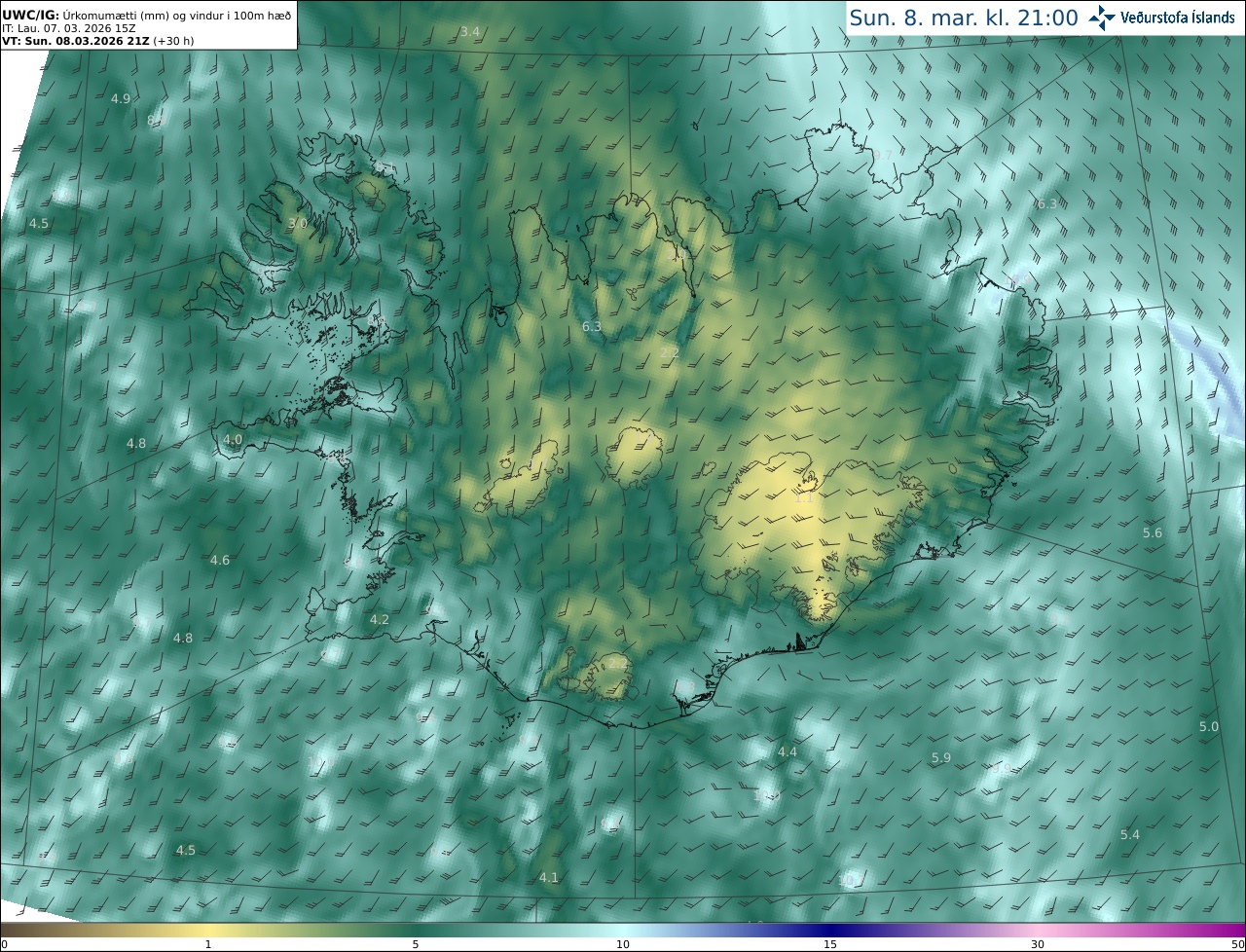This screenshot has height=952, width=1246.
Task: Click the 5.4 precipitation value
Action: tap(1130, 835)
